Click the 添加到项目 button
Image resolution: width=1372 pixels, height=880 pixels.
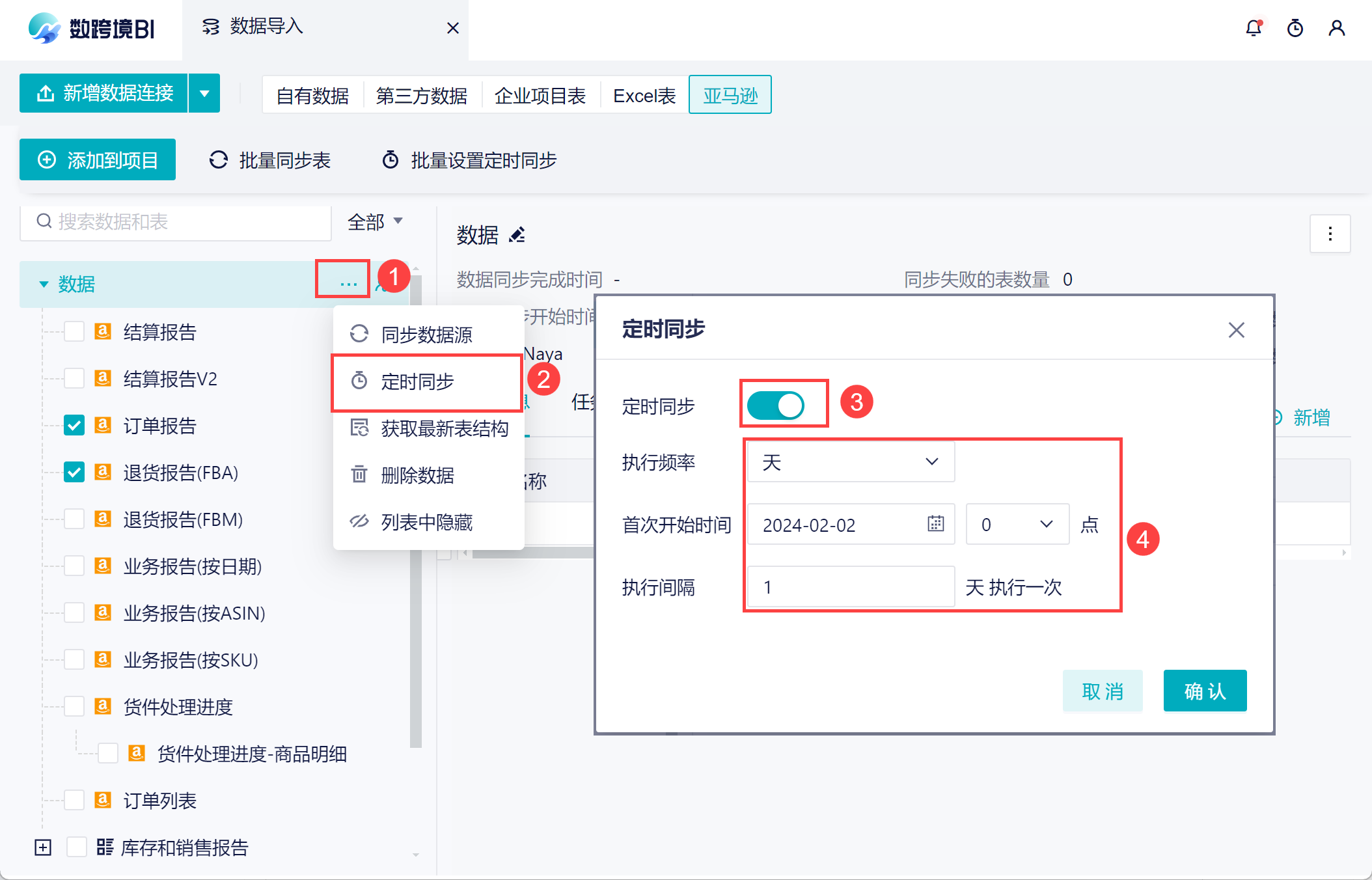pyautogui.click(x=98, y=160)
